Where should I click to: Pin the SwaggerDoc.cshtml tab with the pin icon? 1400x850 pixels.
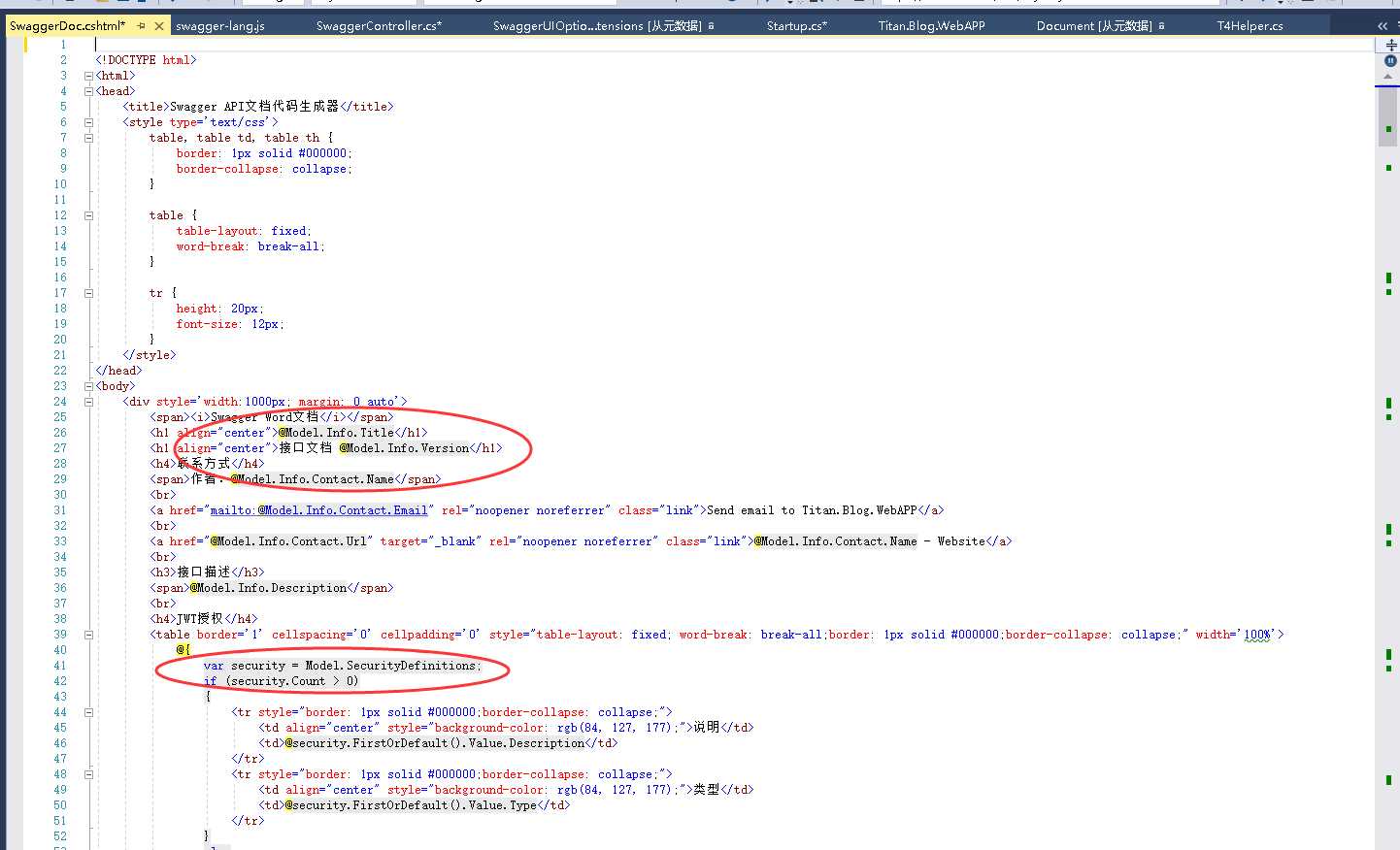(x=142, y=26)
